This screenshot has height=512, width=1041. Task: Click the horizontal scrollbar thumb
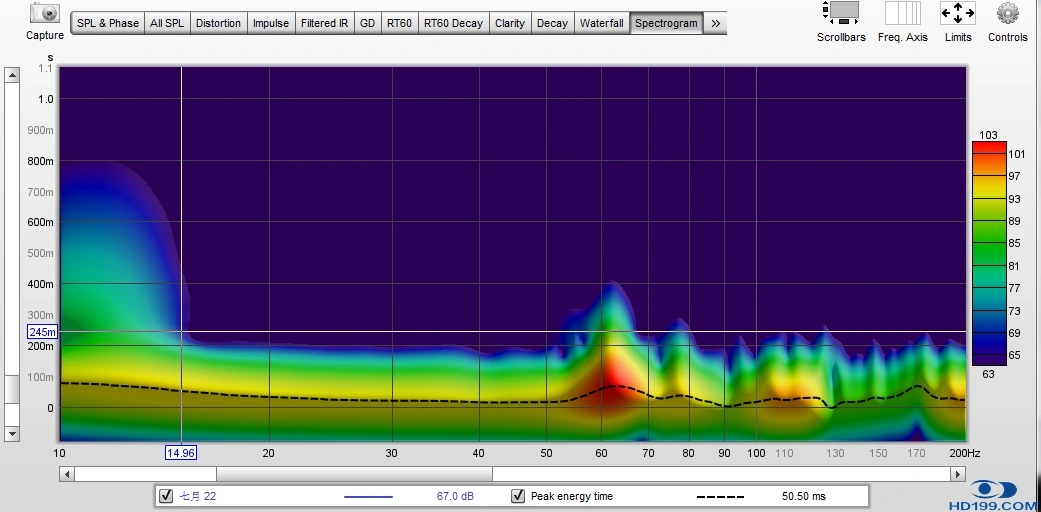pos(353,474)
